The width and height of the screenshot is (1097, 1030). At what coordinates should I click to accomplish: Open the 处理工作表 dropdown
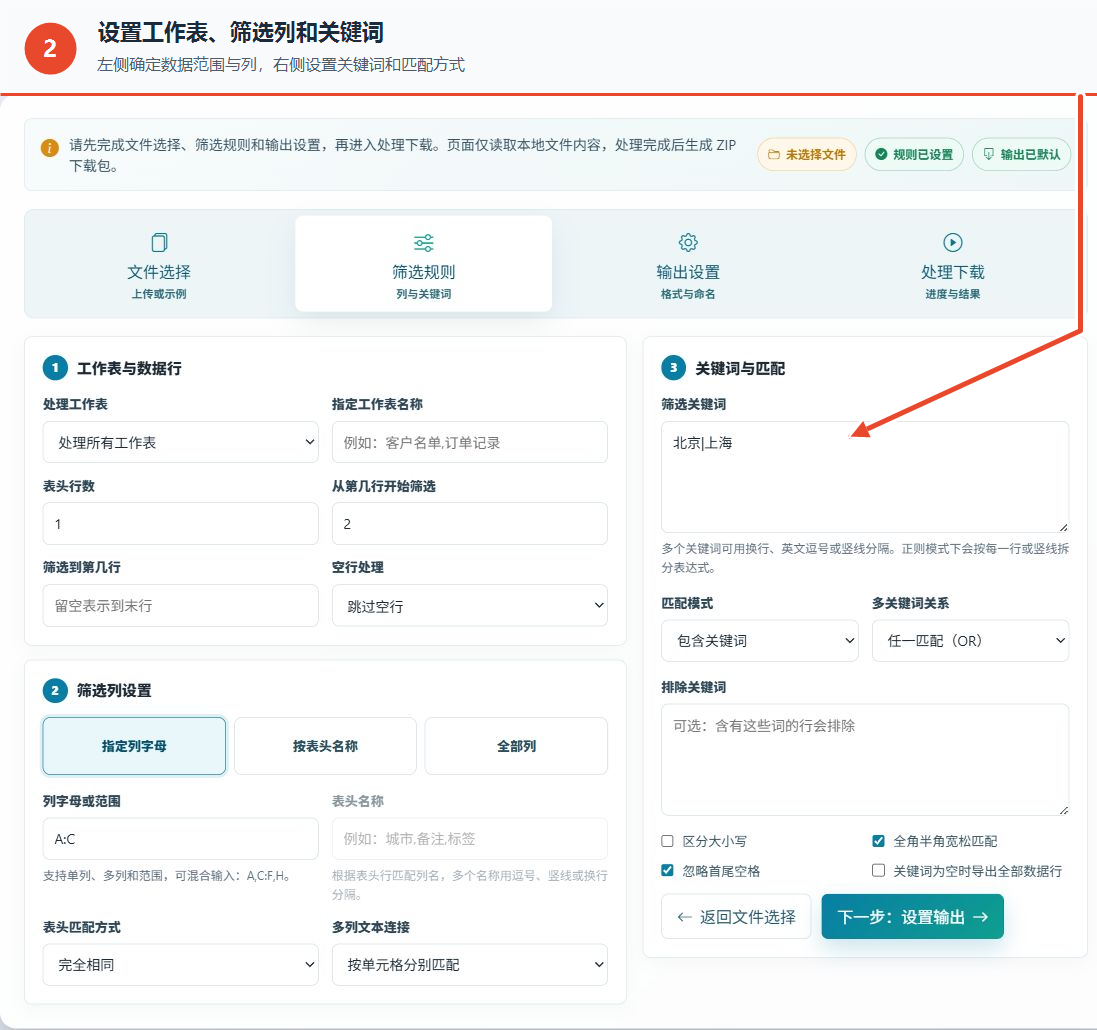(181, 442)
